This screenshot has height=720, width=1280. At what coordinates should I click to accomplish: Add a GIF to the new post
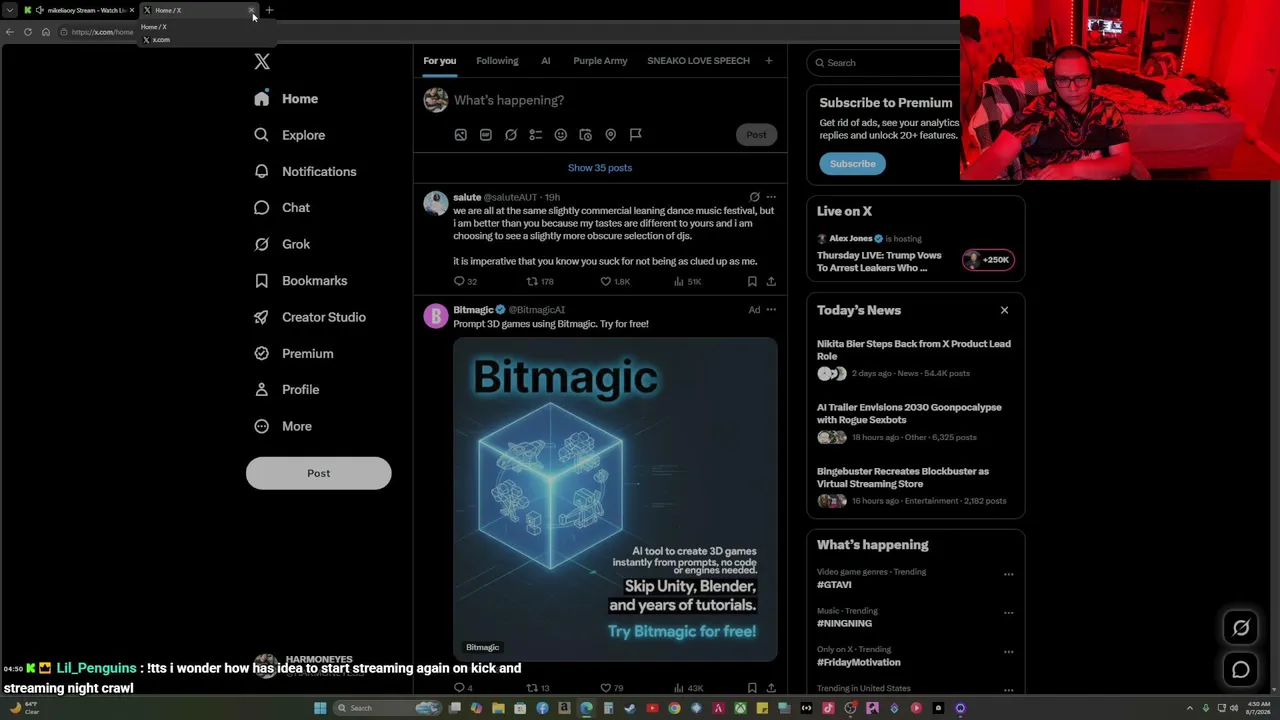(x=485, y=135)
